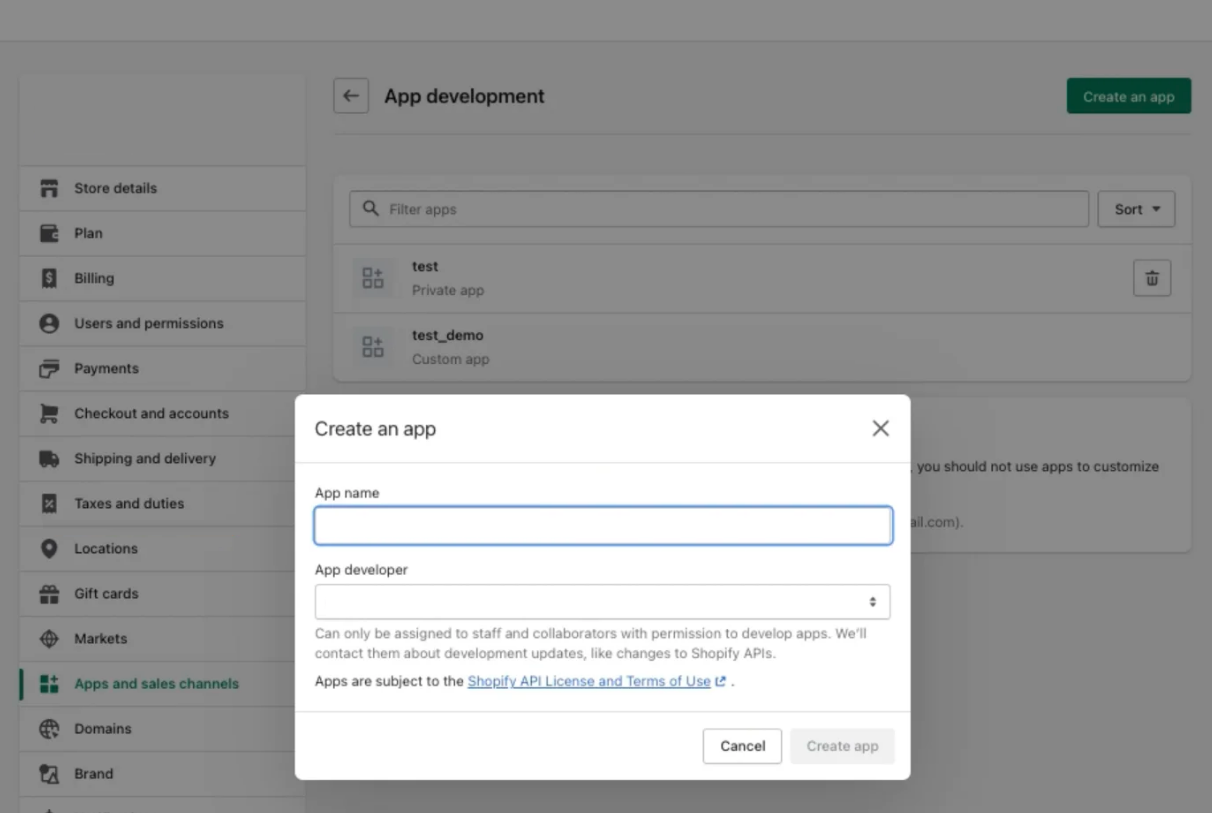Click the Shipping and delivery truck icon
The image size is (1212, 813).
[x=49, y=458]
